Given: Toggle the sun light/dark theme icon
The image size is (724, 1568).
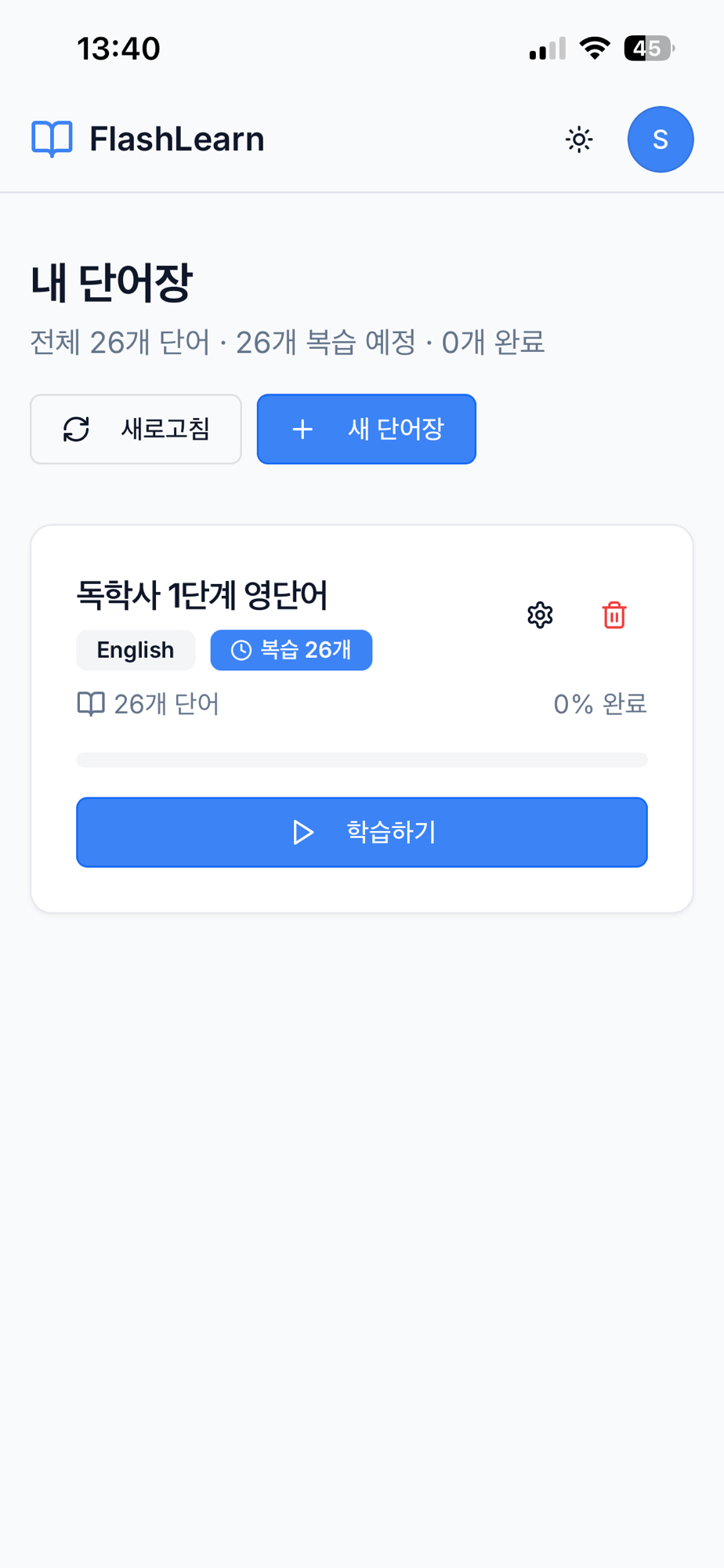Looking at the screenshot, I should pos(579,140).
